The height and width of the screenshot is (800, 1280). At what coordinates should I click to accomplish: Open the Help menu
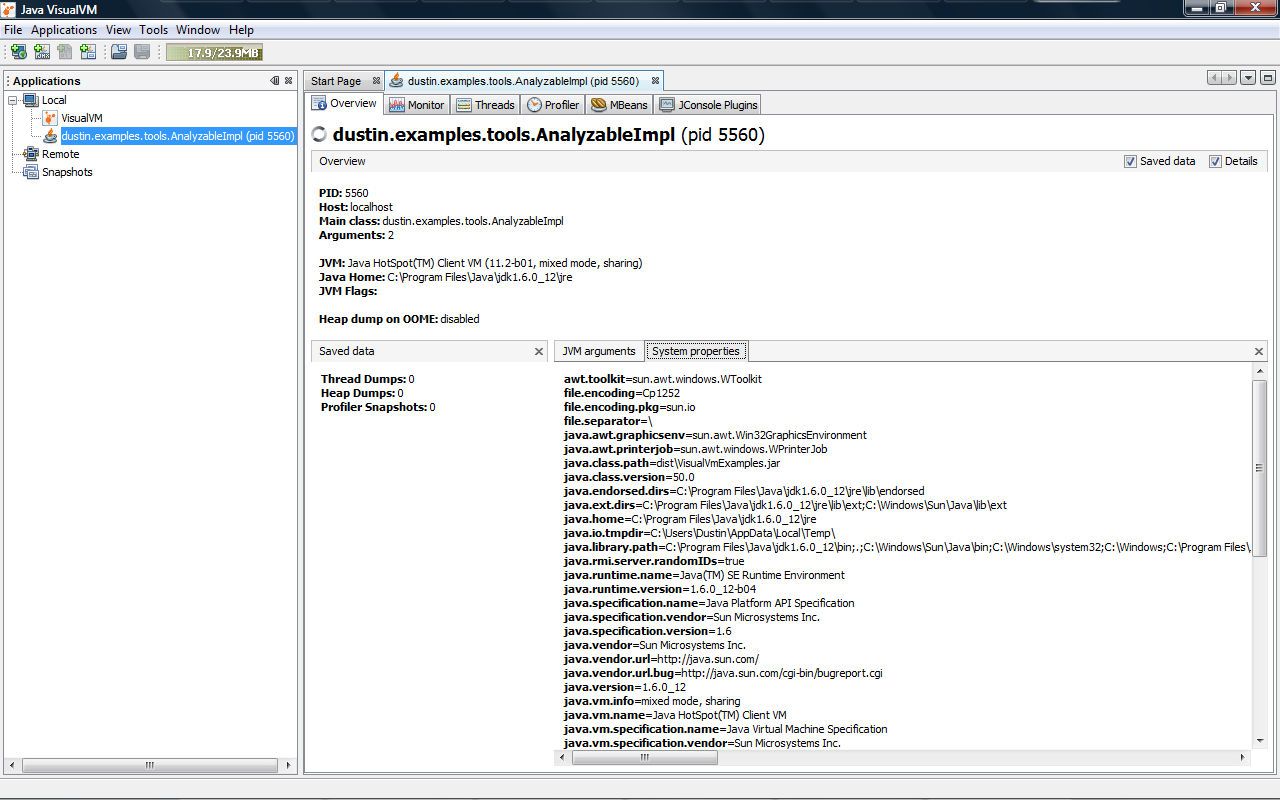[x=241, y=30]
